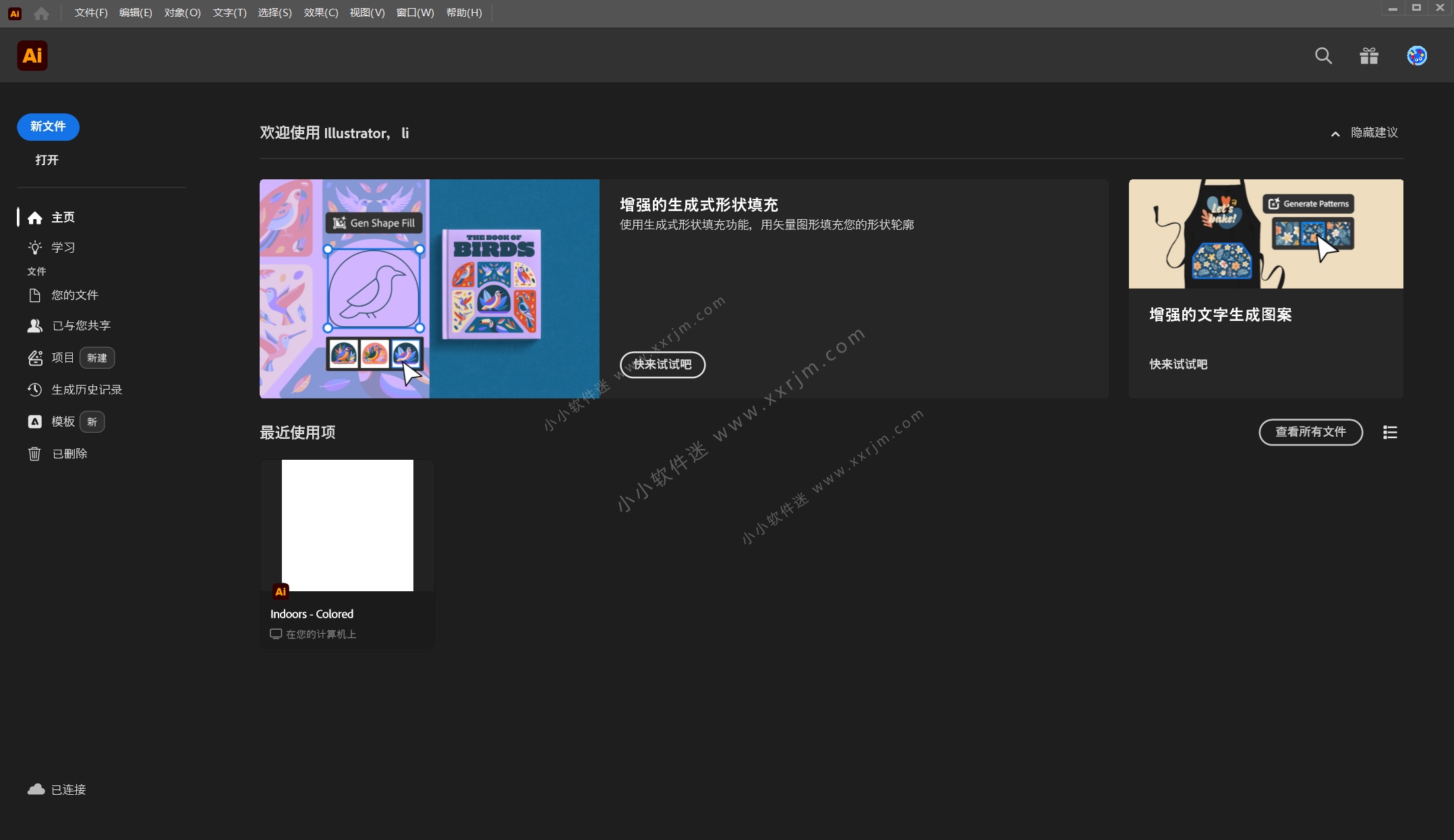Viewport: 1454px width, 840px height.
Task: Click 快来试试吧 on shape fill banner
Action: point(662,364)
